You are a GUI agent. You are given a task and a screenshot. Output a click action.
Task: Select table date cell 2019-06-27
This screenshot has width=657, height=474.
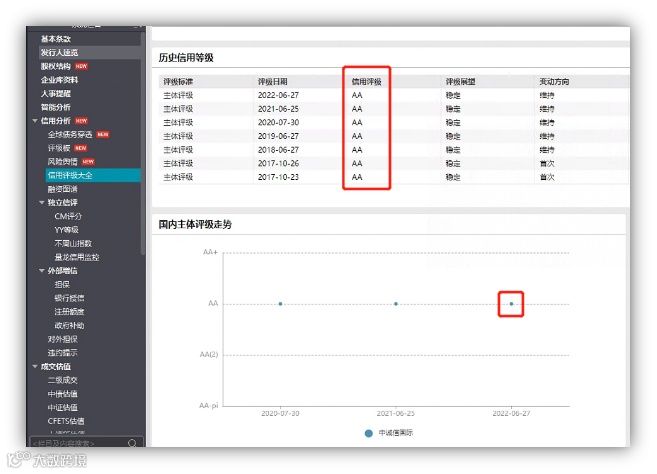[x=278, y=136]
